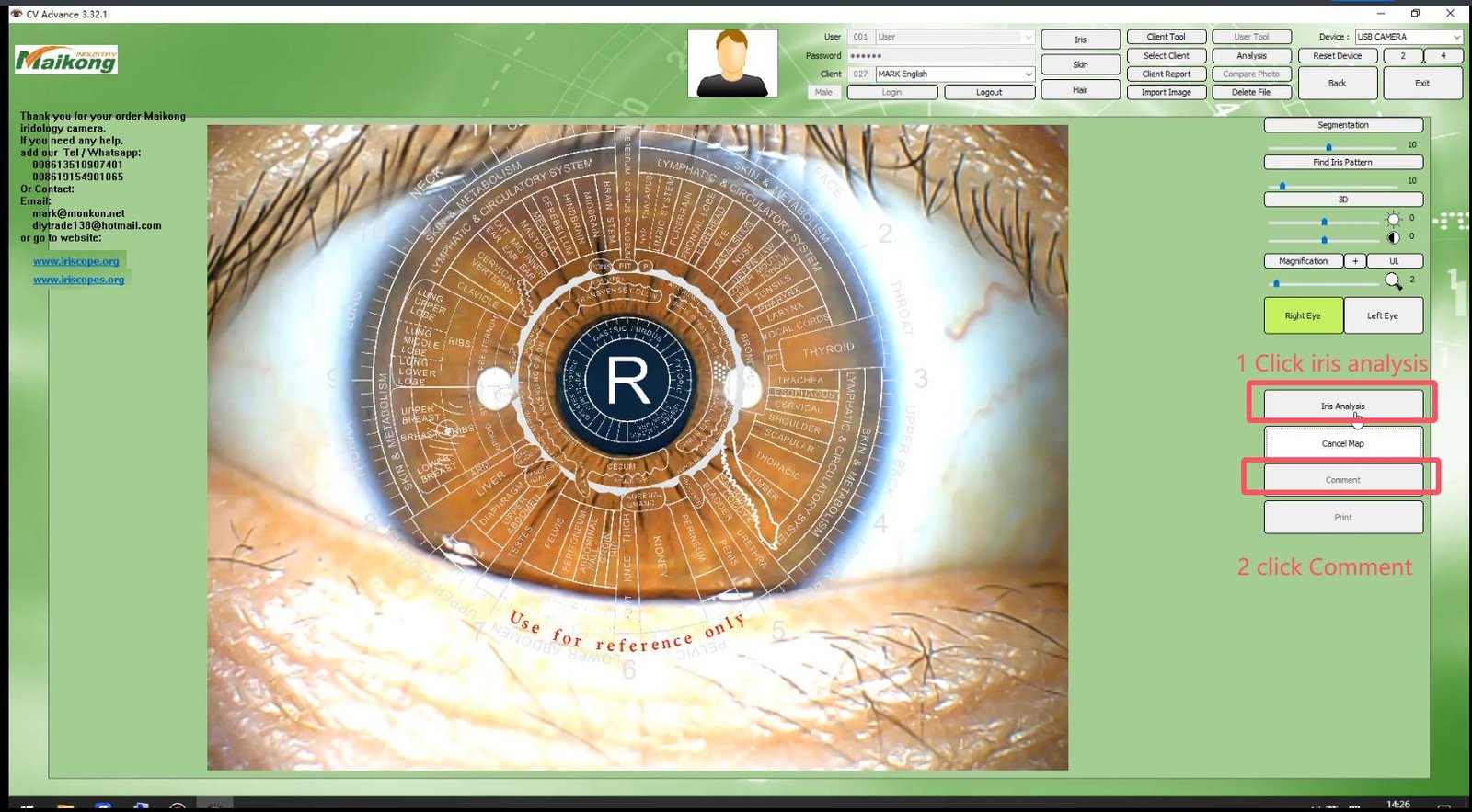Click the user avatar photo
Screen dimensions: 1472x812
click(732, 63)
